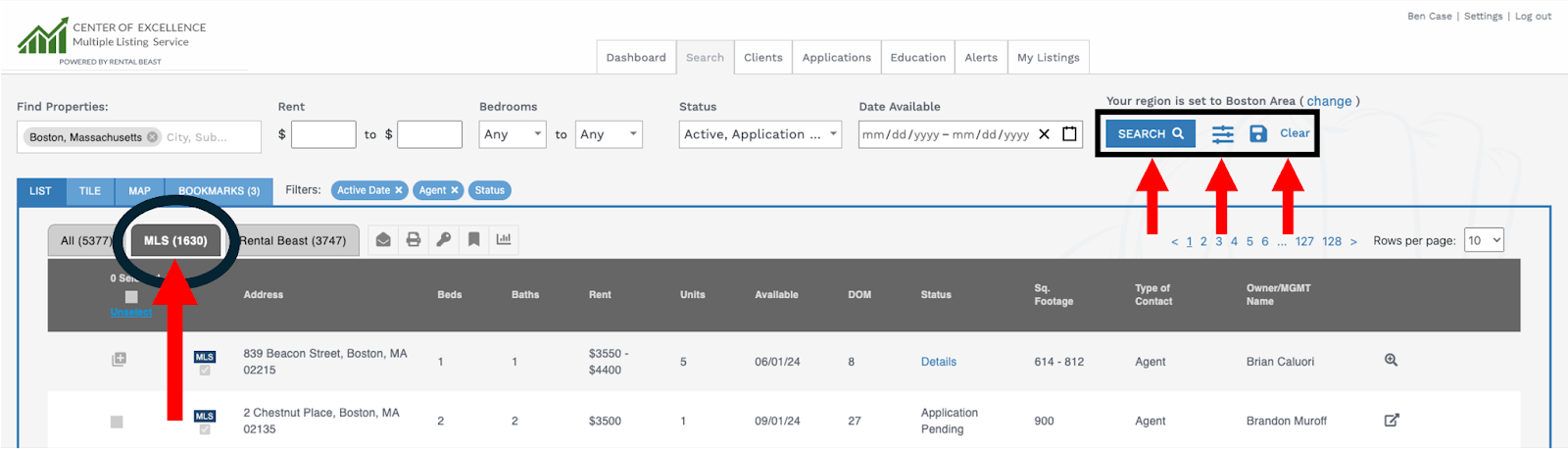Remove the Active Date filter chip
The height and width of the screenshot is (449, 1568).
[399, 190]
